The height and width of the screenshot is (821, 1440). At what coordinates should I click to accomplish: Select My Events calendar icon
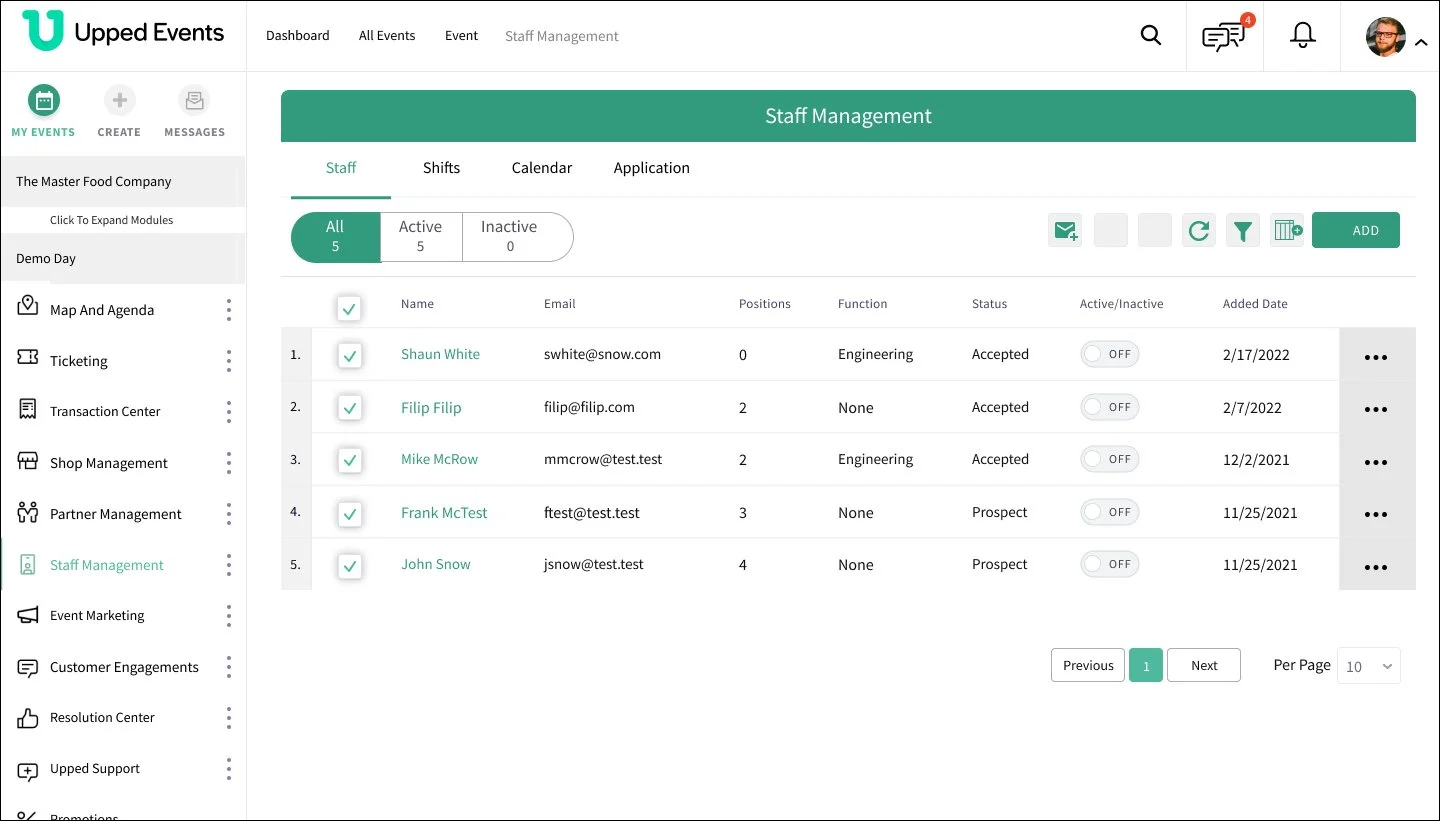point(43,100)
